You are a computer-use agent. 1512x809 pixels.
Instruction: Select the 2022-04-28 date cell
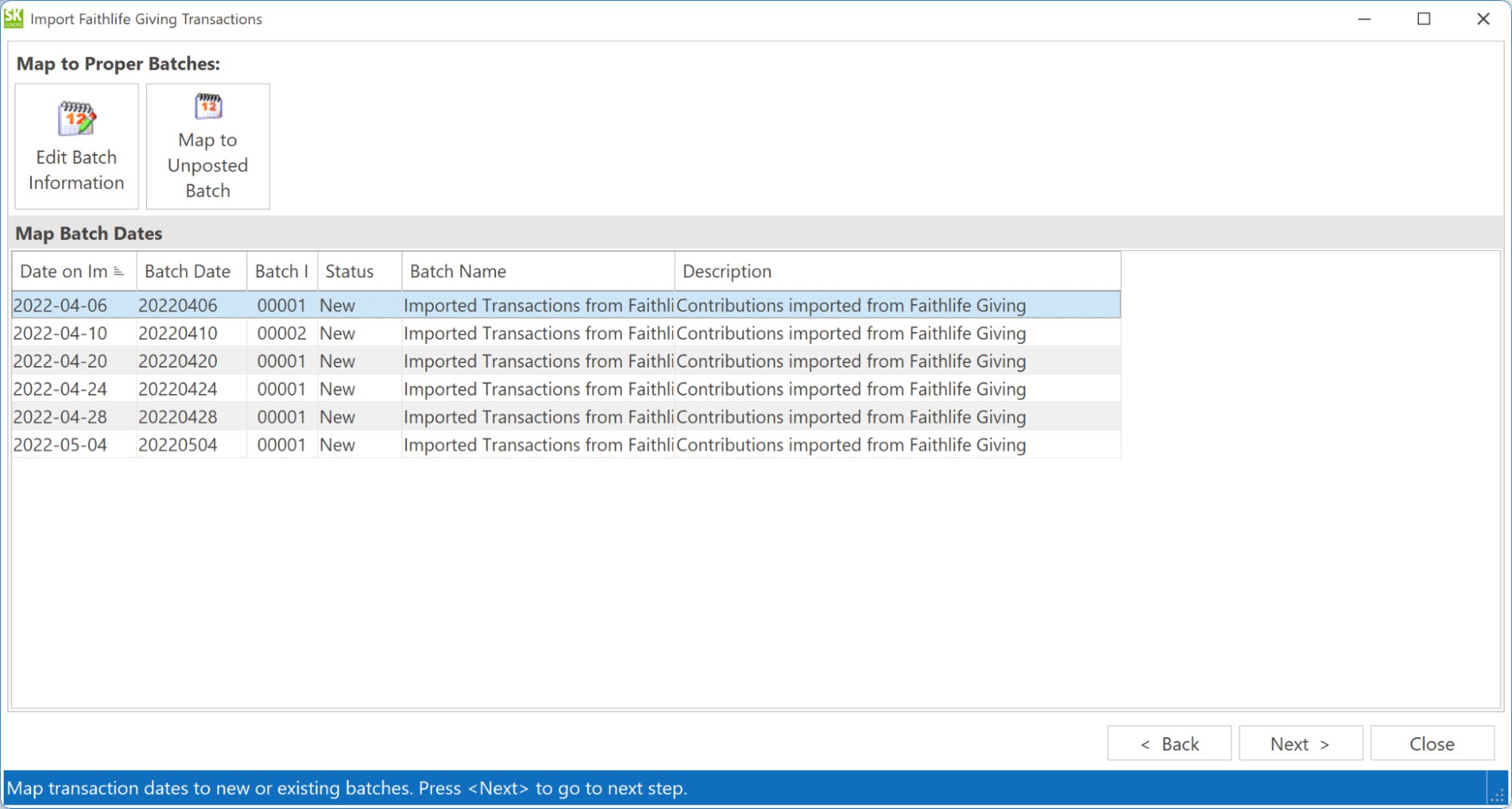click(74, 417)
